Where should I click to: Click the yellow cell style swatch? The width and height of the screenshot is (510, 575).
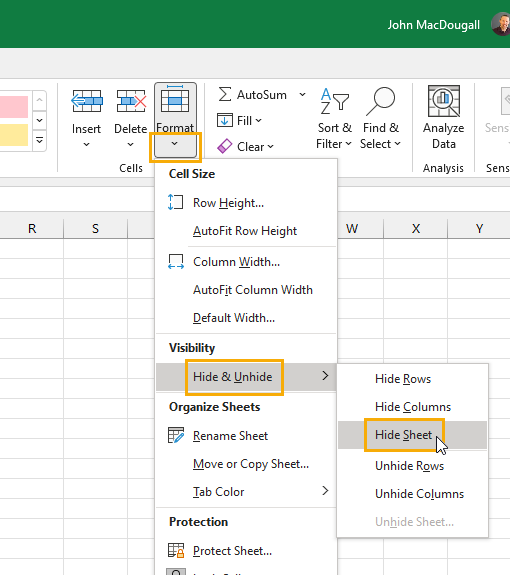14,135
